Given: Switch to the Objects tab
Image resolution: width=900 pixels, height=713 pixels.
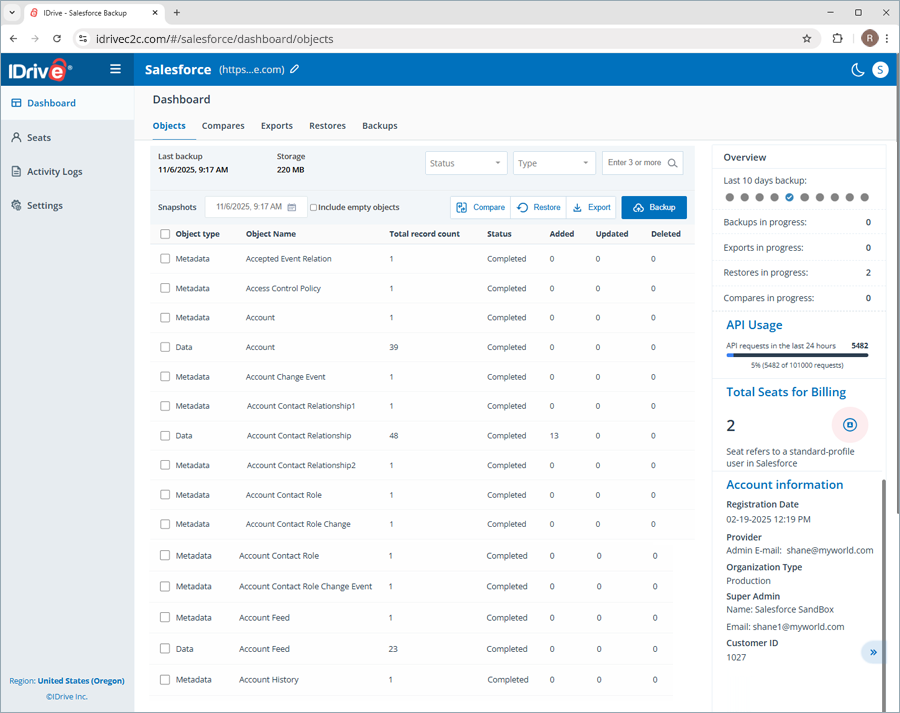Looking at the screenshot, I should point(169,126).
